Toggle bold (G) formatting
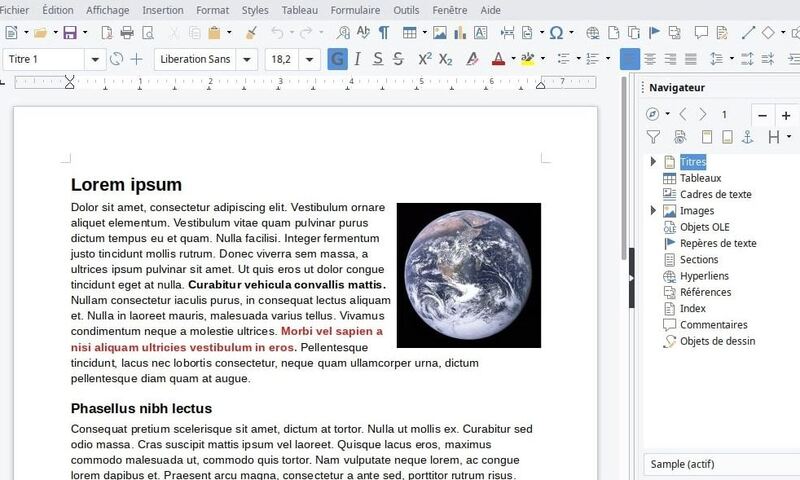Viewport: 800px width, 480px height. (337, 59)
